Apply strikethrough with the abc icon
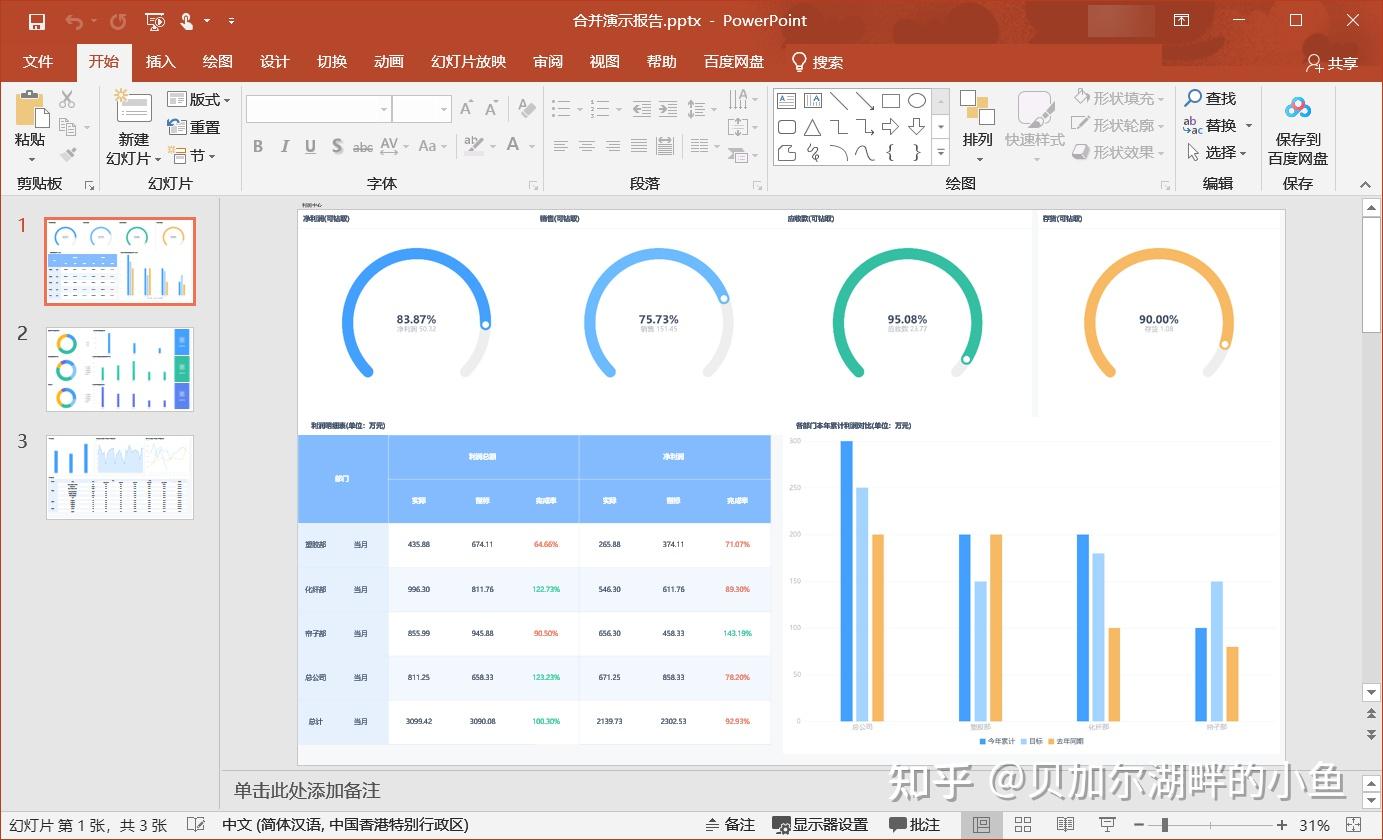The width and height of the screenshot is (1383, 840). click(x=362, y=146)
